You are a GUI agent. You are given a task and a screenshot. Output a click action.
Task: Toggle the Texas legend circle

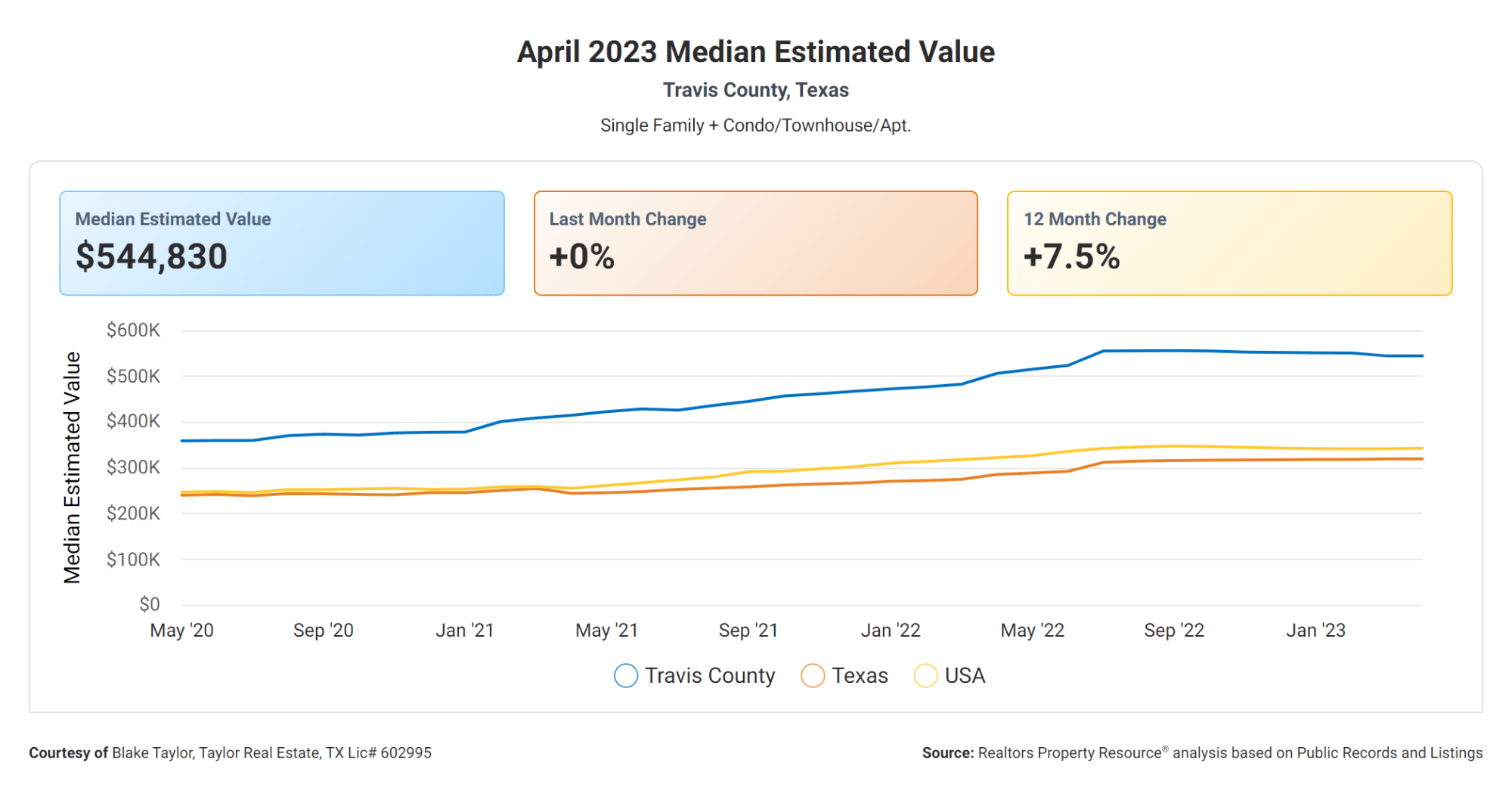tap(813, 675)
